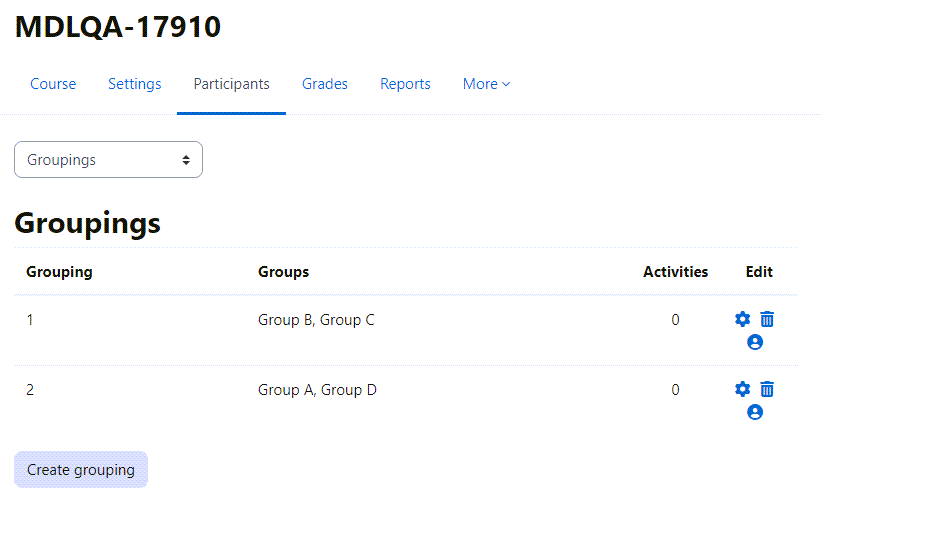Expand the More menu
This screenshot has width=928, height=549.
click(486, 84)
